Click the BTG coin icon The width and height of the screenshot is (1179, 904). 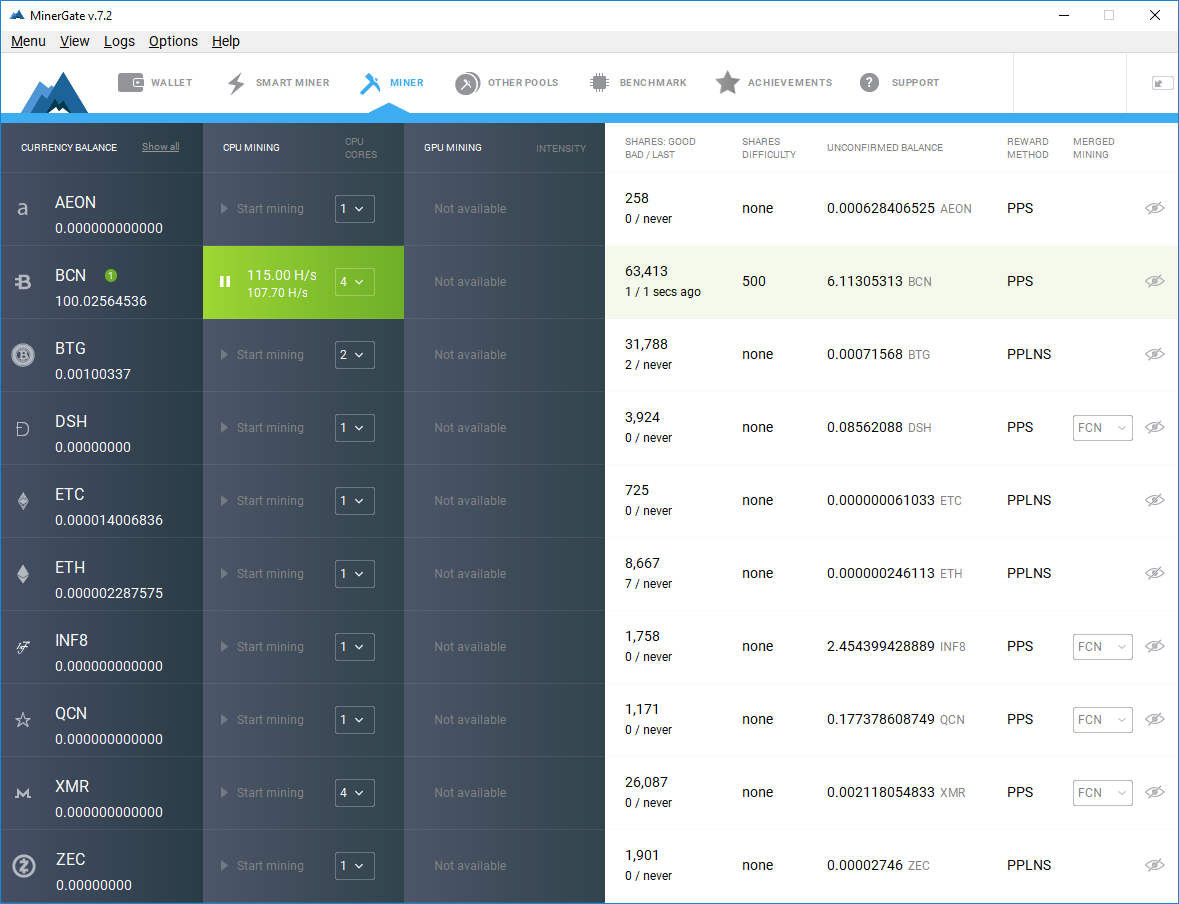[23, 355]
